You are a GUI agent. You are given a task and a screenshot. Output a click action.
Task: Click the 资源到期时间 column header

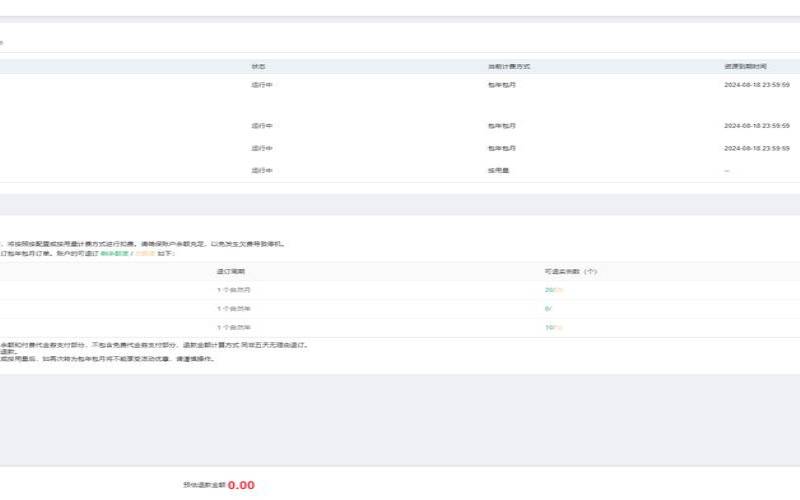point(745,66)
